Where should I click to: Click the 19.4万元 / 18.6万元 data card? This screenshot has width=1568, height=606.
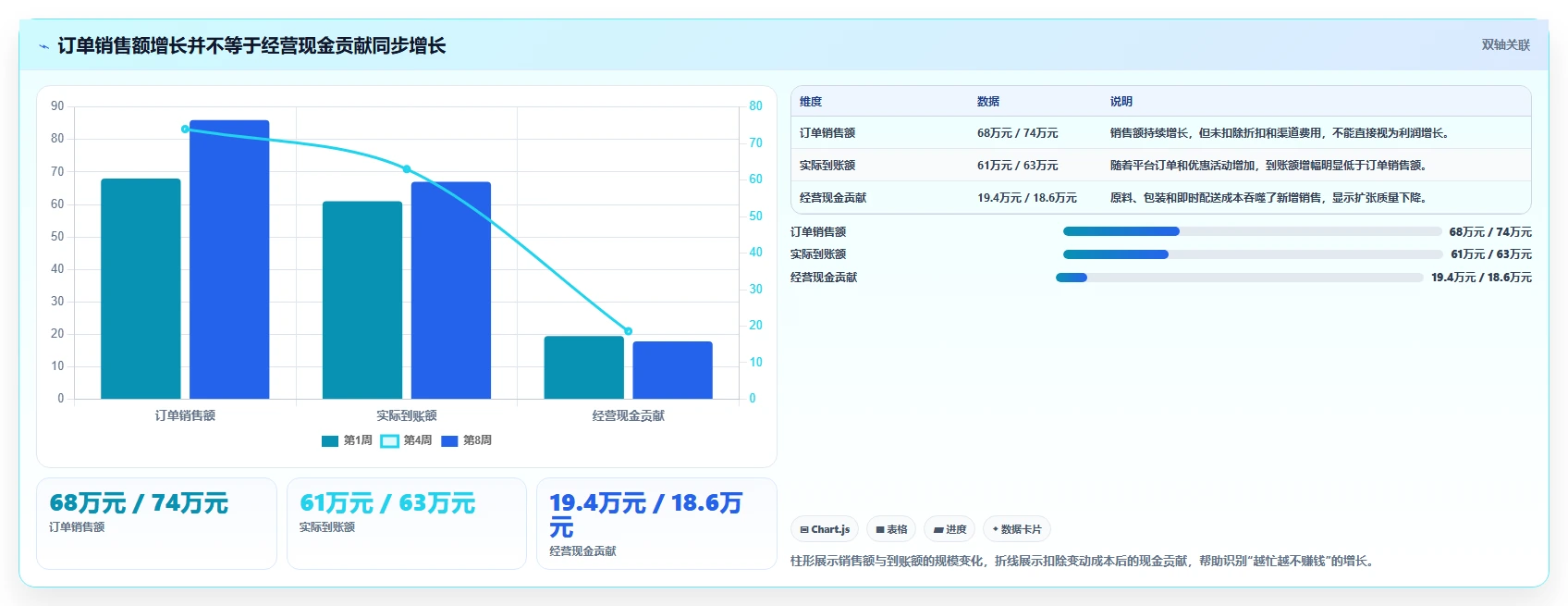(x=656, y=524)
